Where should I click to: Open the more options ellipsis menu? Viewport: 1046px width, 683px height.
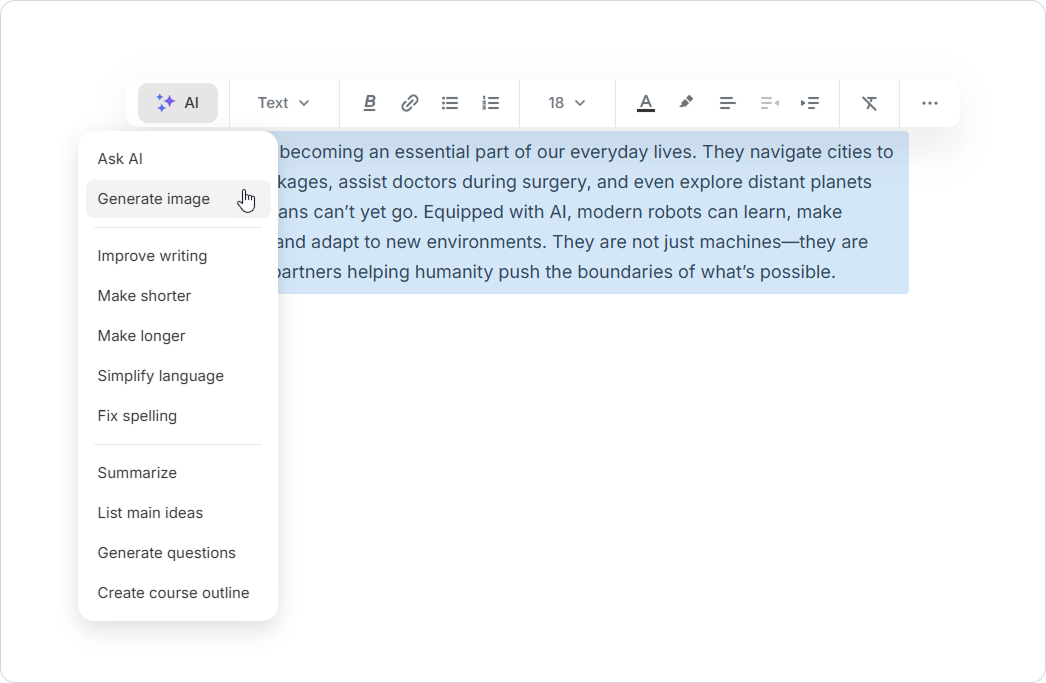(930, 103)
